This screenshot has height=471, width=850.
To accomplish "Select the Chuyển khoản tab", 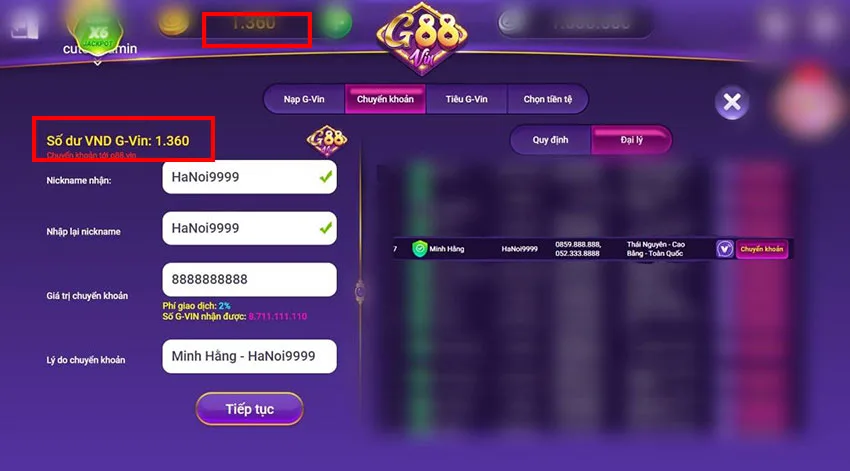I will tap(385, 99).
